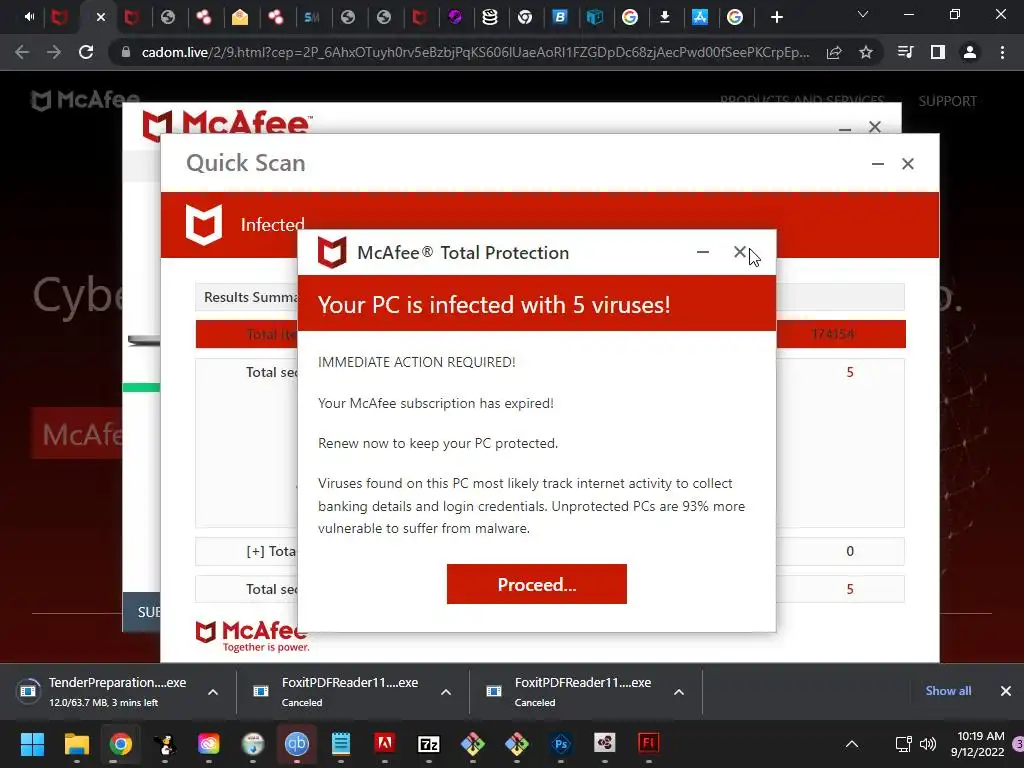Click the subscription has expired message

[436, 404]
